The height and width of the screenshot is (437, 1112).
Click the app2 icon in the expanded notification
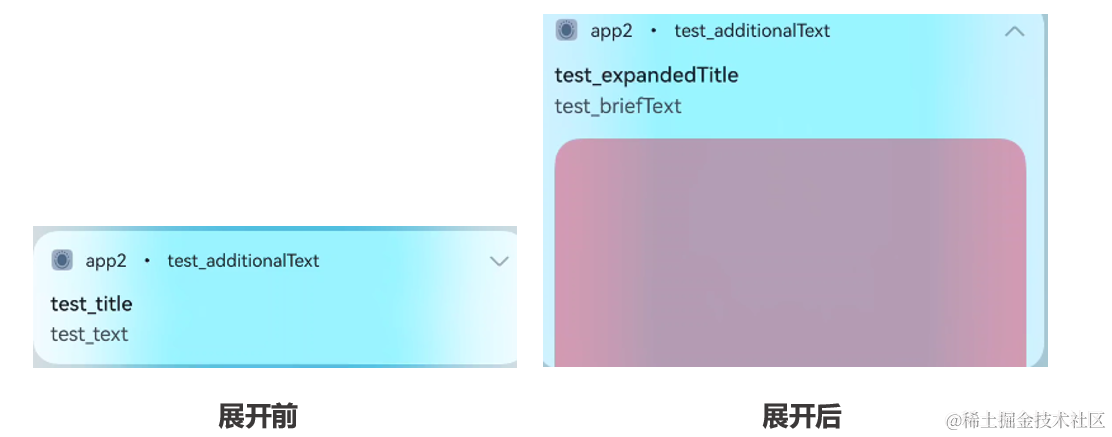(566, 30)
